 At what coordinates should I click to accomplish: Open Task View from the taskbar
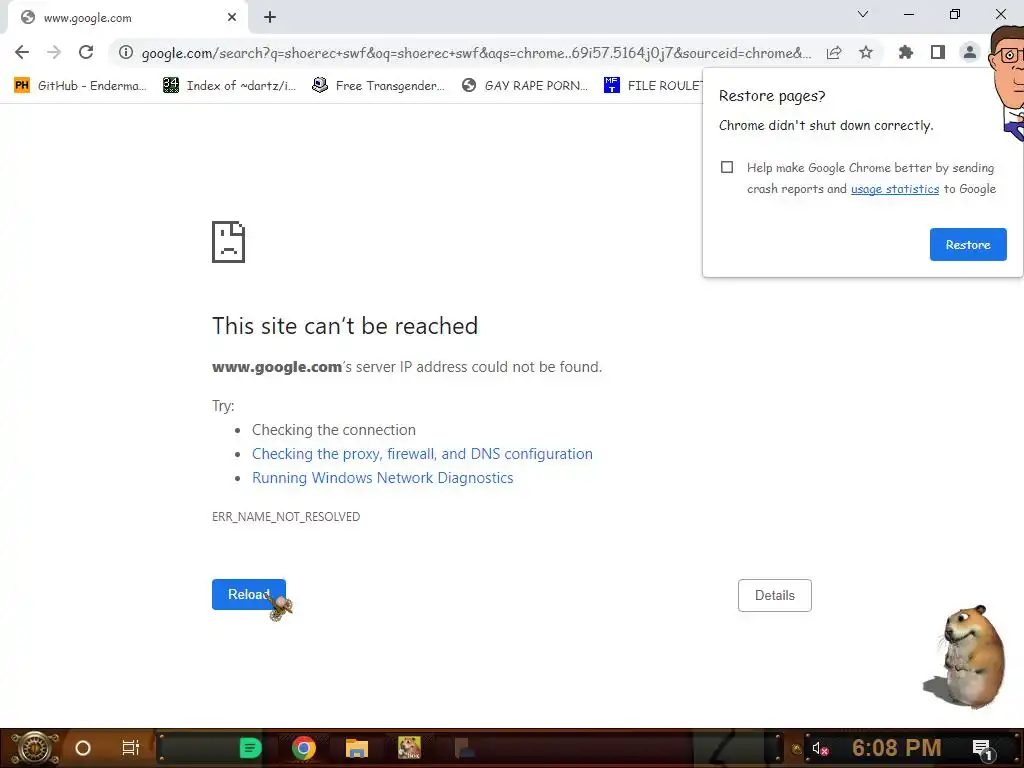click(x=131, y=748)
